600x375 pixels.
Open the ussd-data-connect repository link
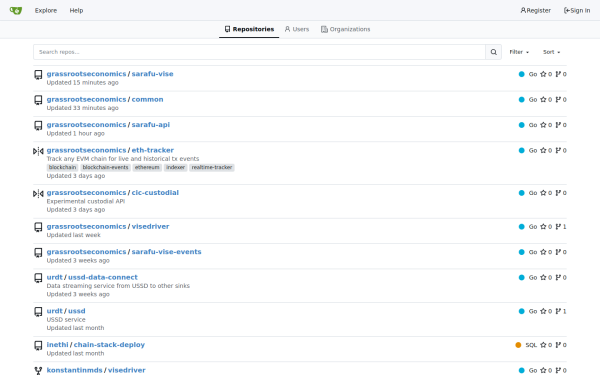[x=103, y=277]
